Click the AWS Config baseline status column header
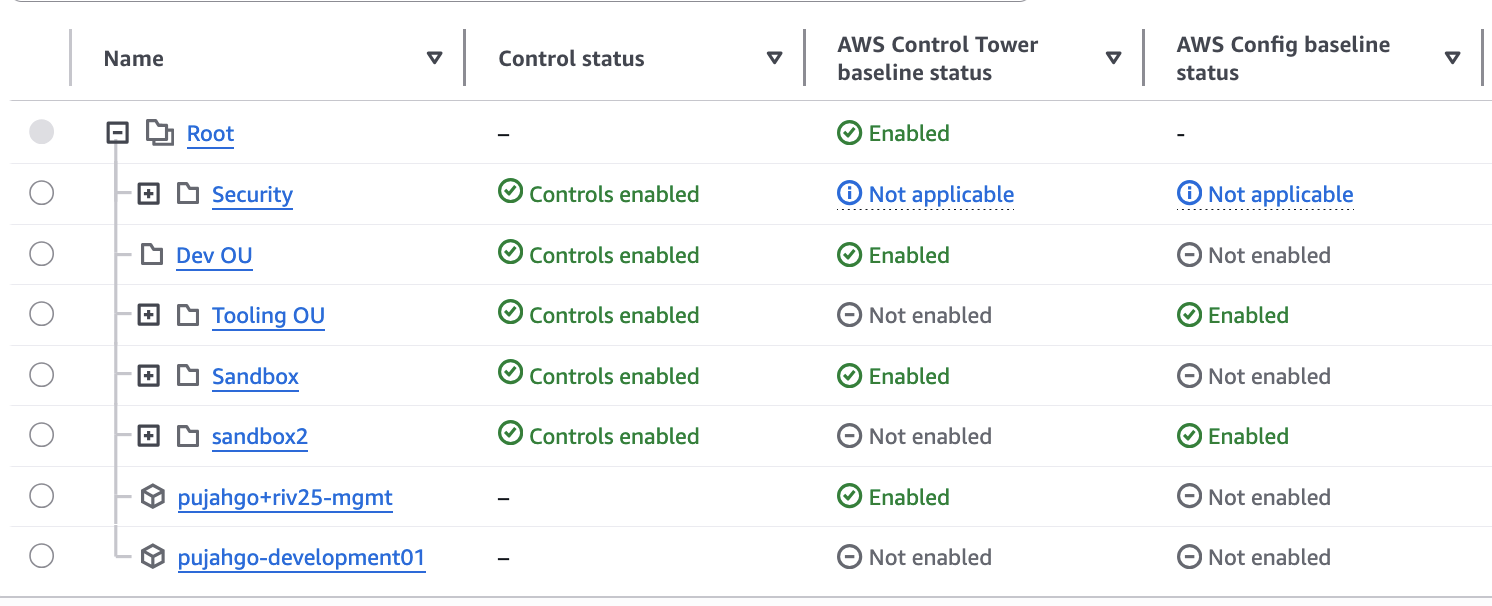Viewport: 1492px width, 606px height. [x=1283, y=58]
